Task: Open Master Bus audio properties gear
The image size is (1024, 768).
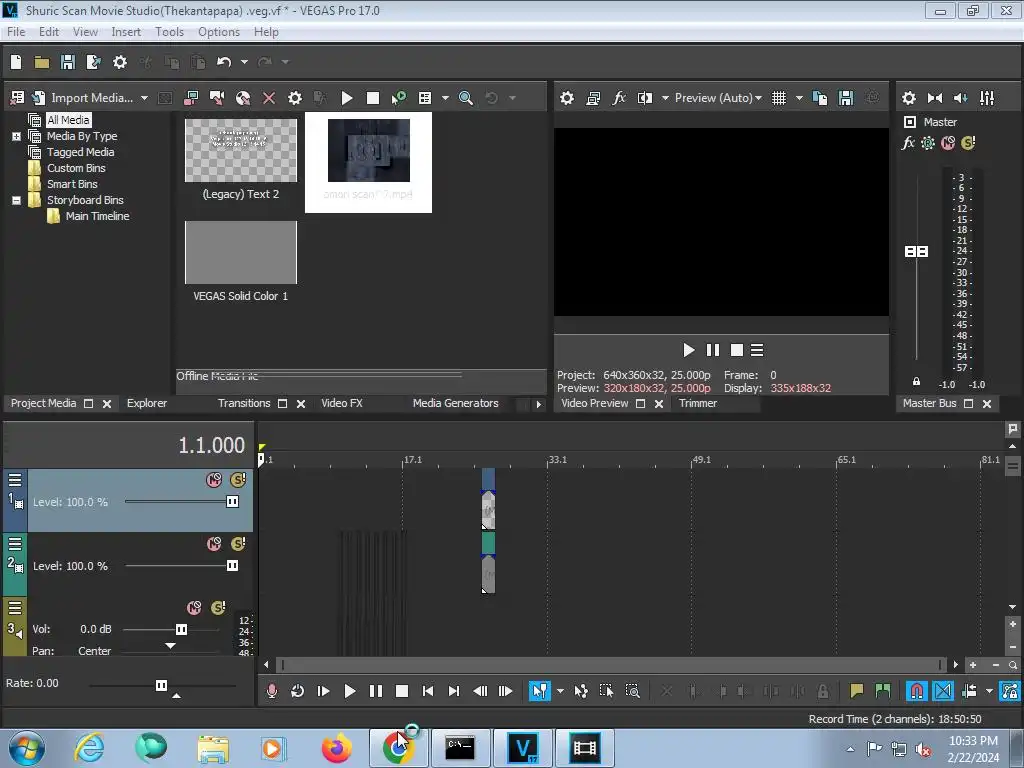Action: pyautogui.click(x=908, y=98)
